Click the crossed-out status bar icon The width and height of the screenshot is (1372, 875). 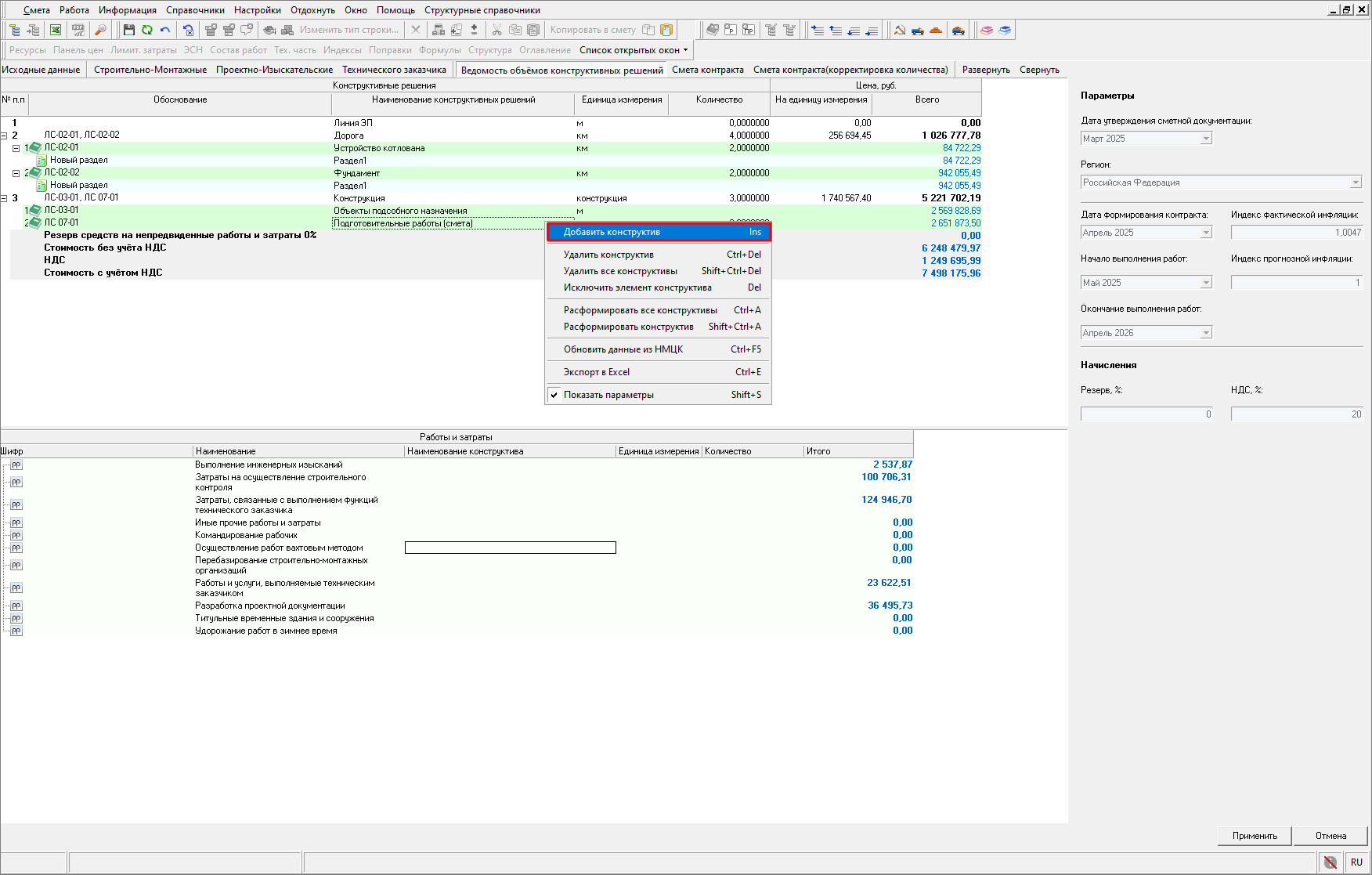point(1330,862)
